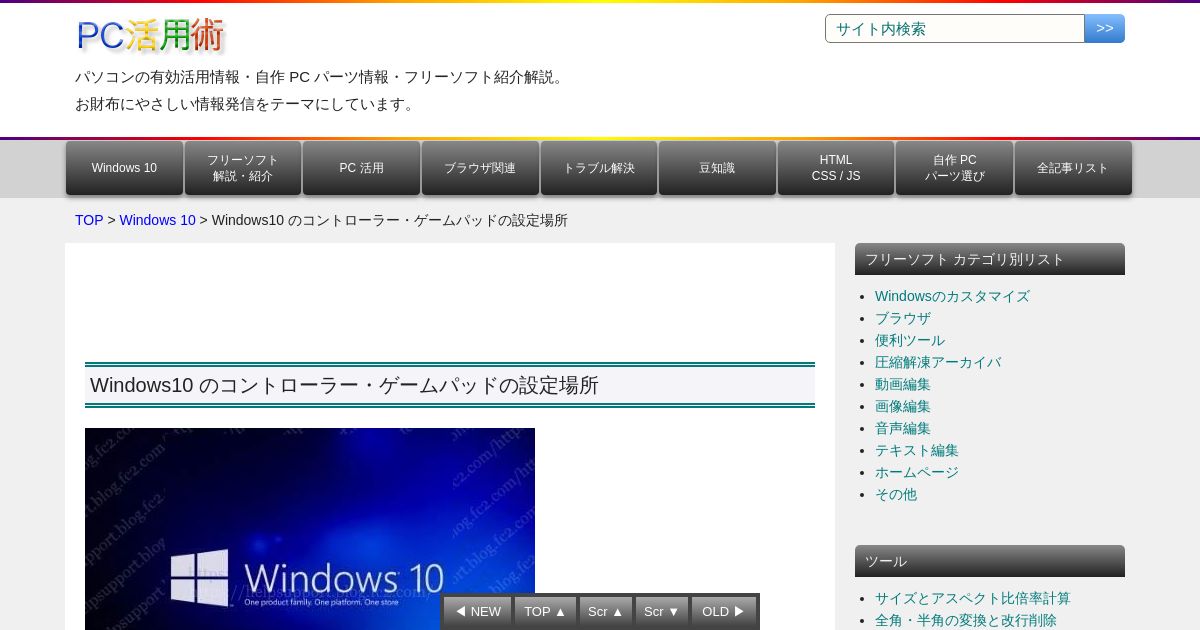
Task: Go to newer article with ◀ NEW
Action: pyautogui.click(x=478, y=612)
